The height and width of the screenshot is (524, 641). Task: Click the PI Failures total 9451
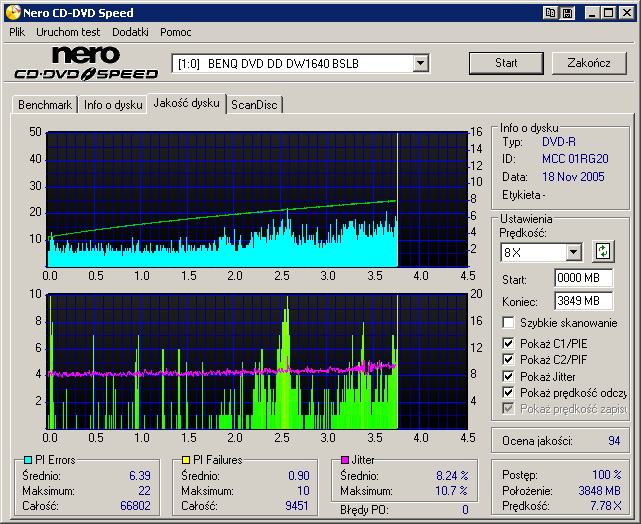297,506
